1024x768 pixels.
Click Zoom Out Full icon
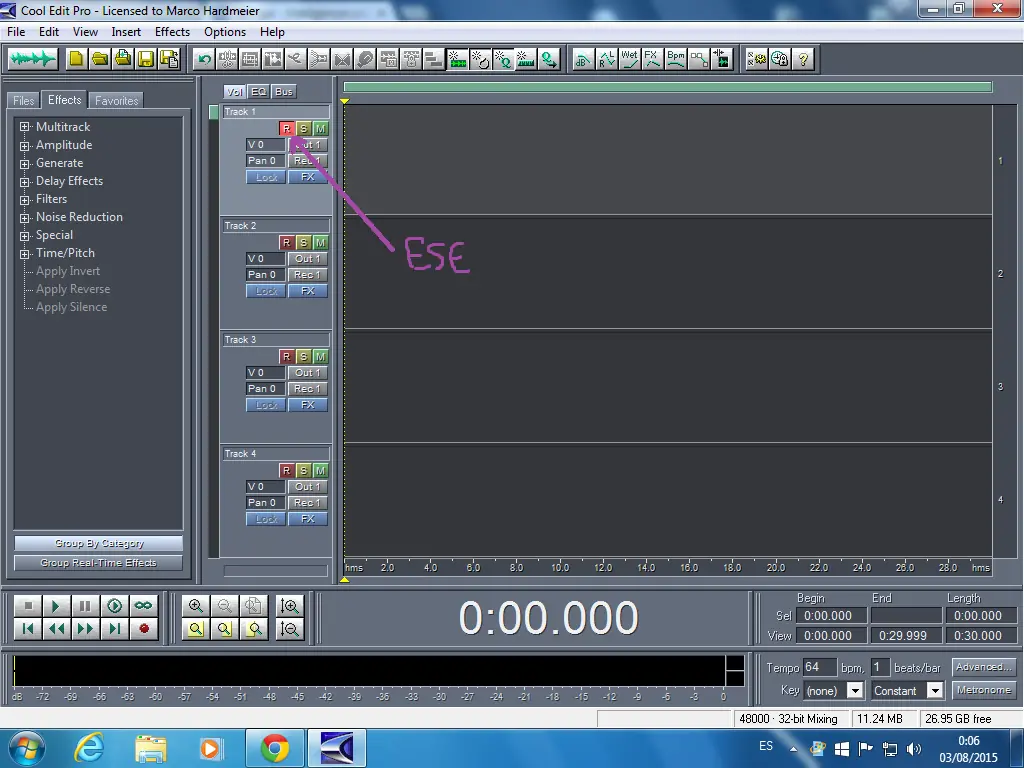pos(253,606)
